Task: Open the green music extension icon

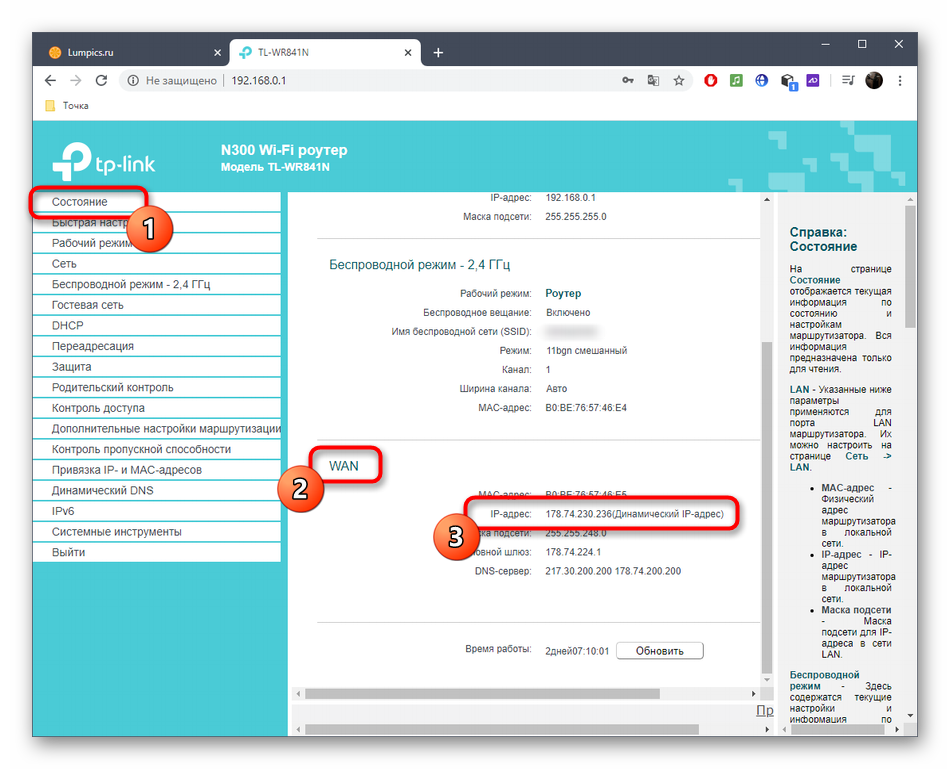Action: [x=736, y=80]
